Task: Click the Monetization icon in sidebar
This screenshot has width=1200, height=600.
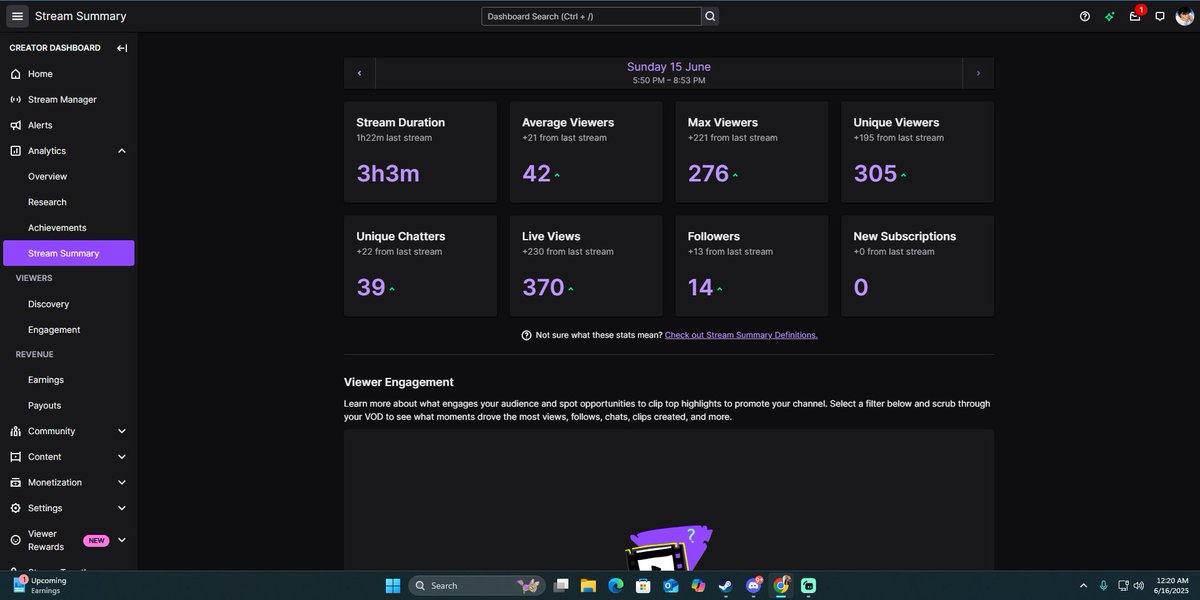Action: tap(15, 482)
